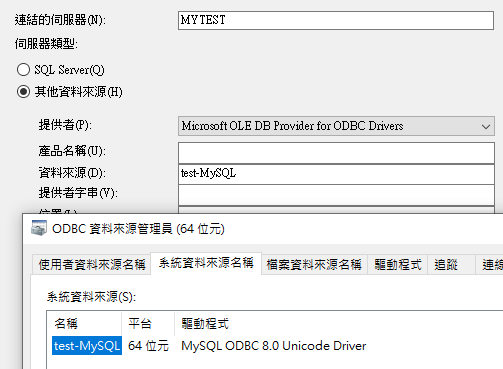Click the 連結的伺服器 MYTEST input field
The height and width of the screenshot is (369, 503).
click(336, 20)
